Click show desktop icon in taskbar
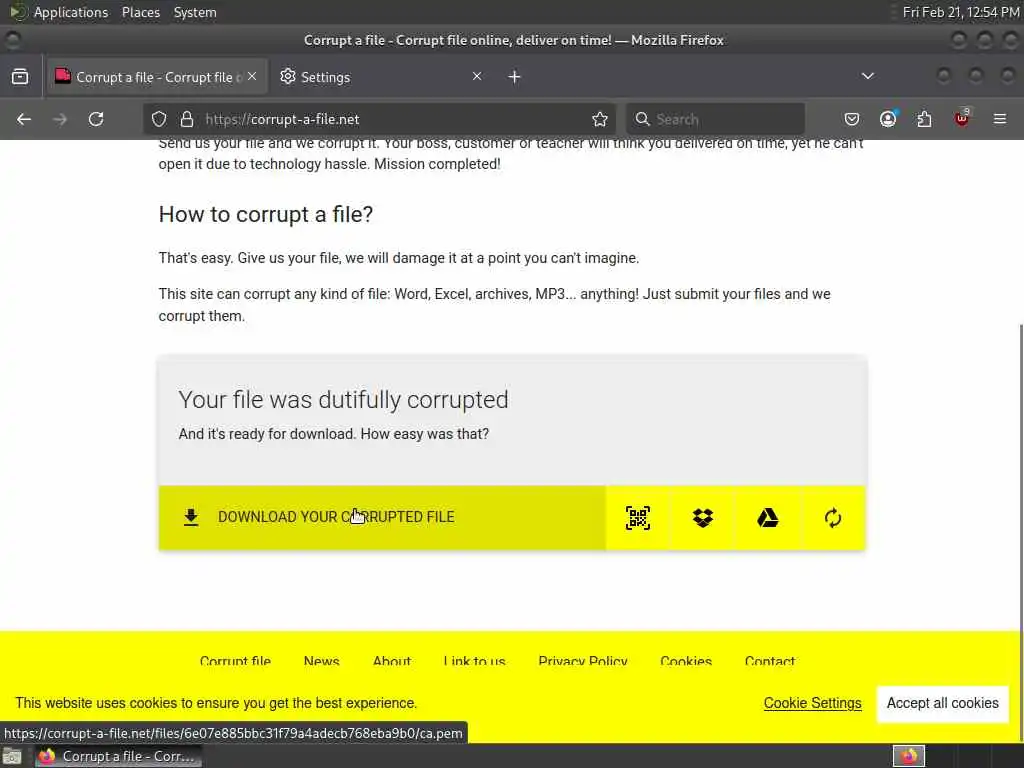Image resolution: width=1024 pixels, height=768 pixels. point(12,756)
